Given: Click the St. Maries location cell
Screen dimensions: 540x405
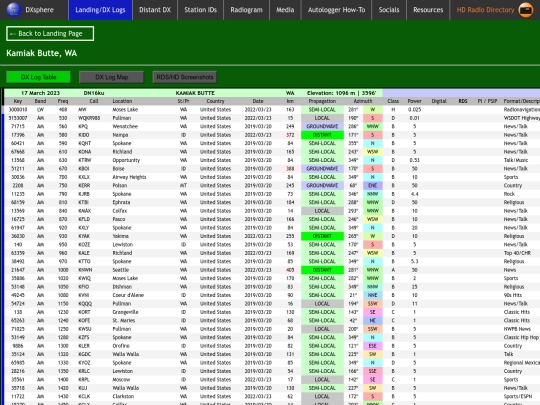Looking at the screenshot, I should click(x=124, y=321).
